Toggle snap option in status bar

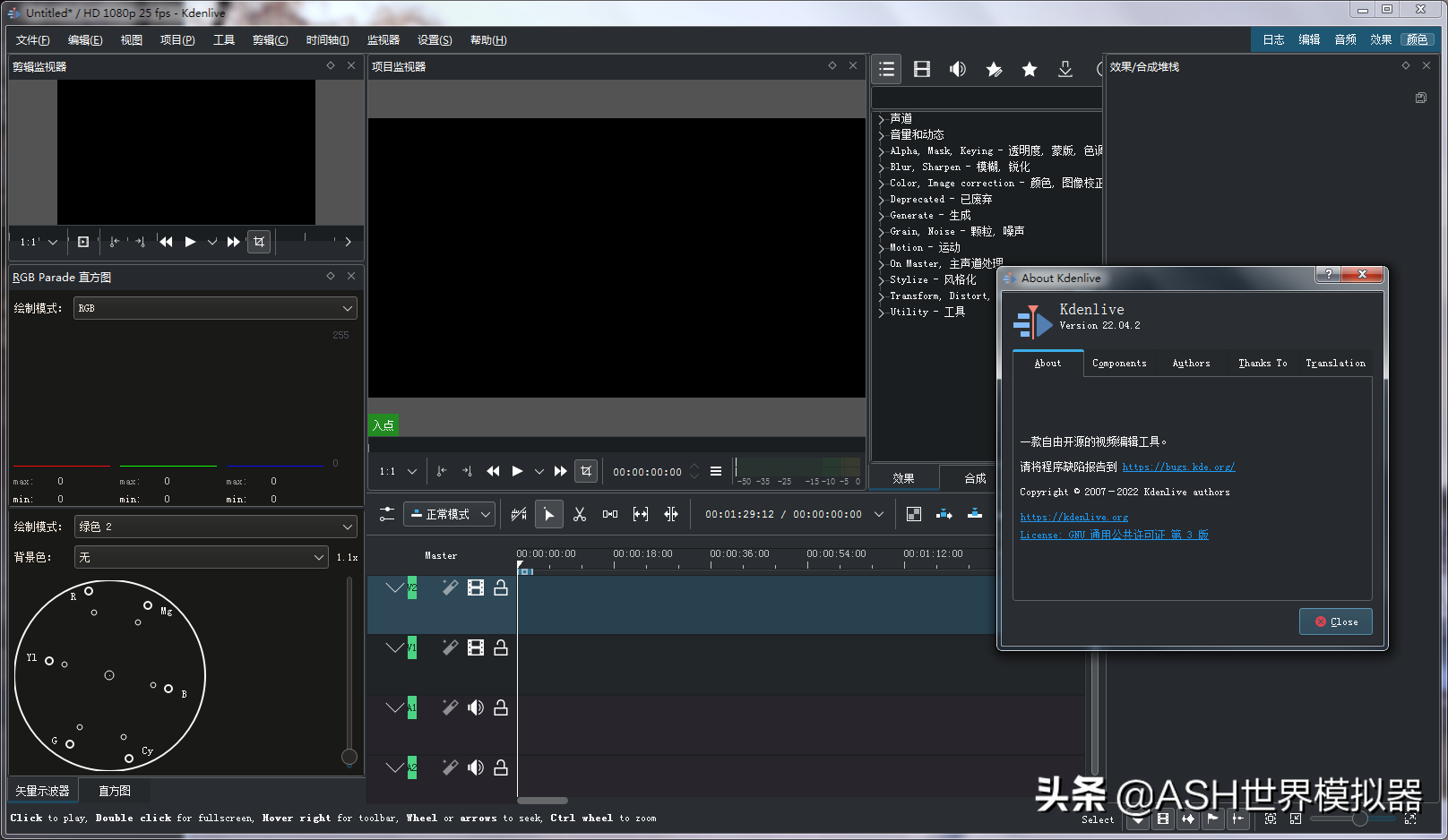click(1238, 819)
